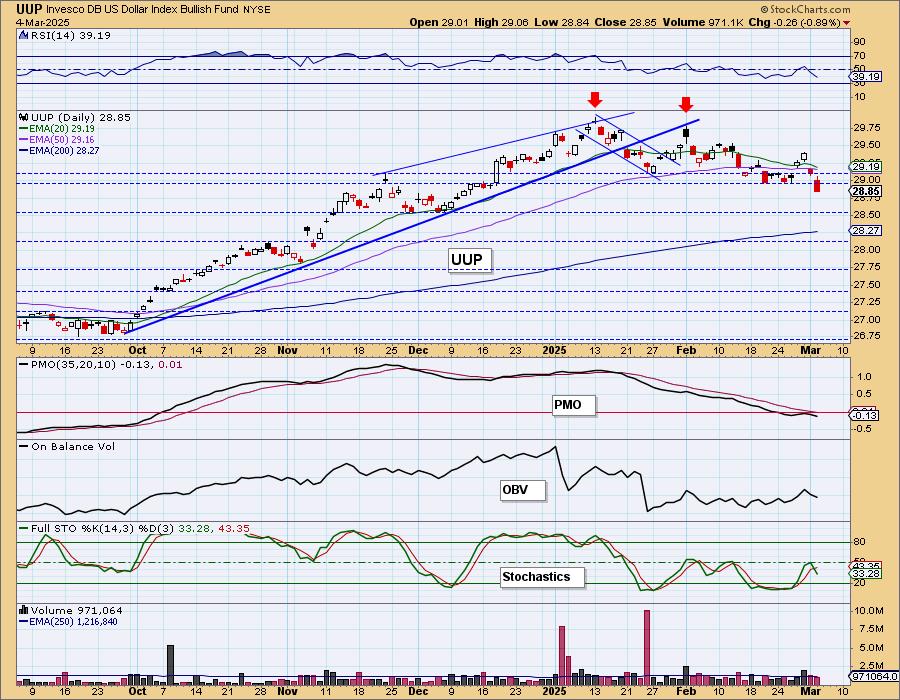Click the EMA(20) 29.19 legend entry
Screen dimensions: 900x700
[56, 129]
